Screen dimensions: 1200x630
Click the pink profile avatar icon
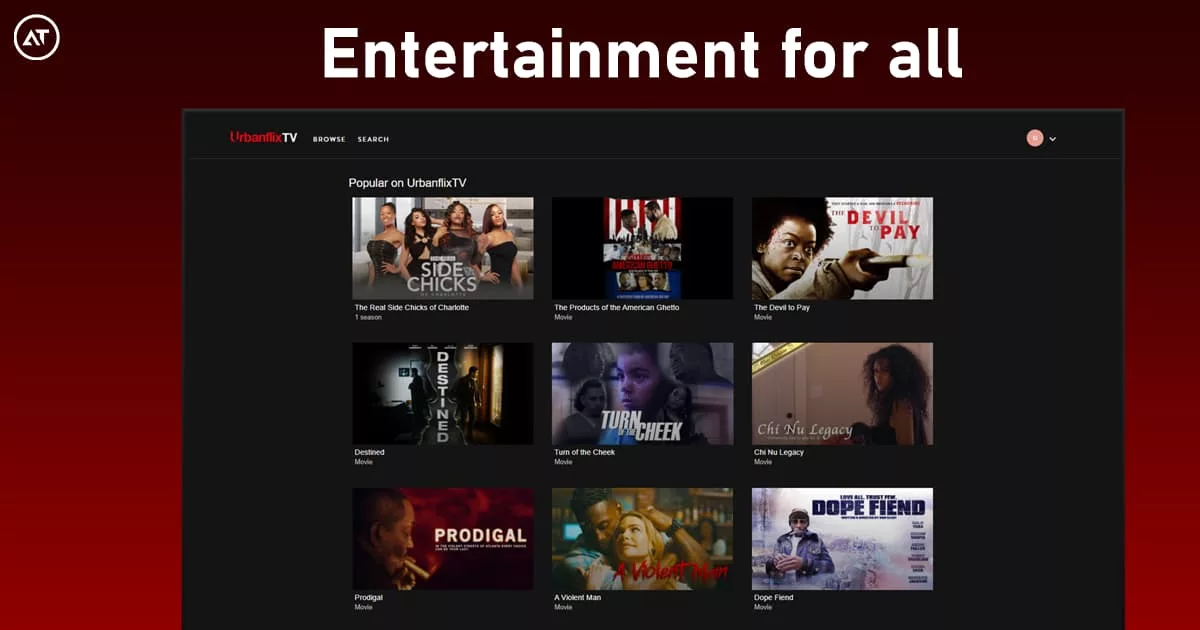tap(1035, 138)
